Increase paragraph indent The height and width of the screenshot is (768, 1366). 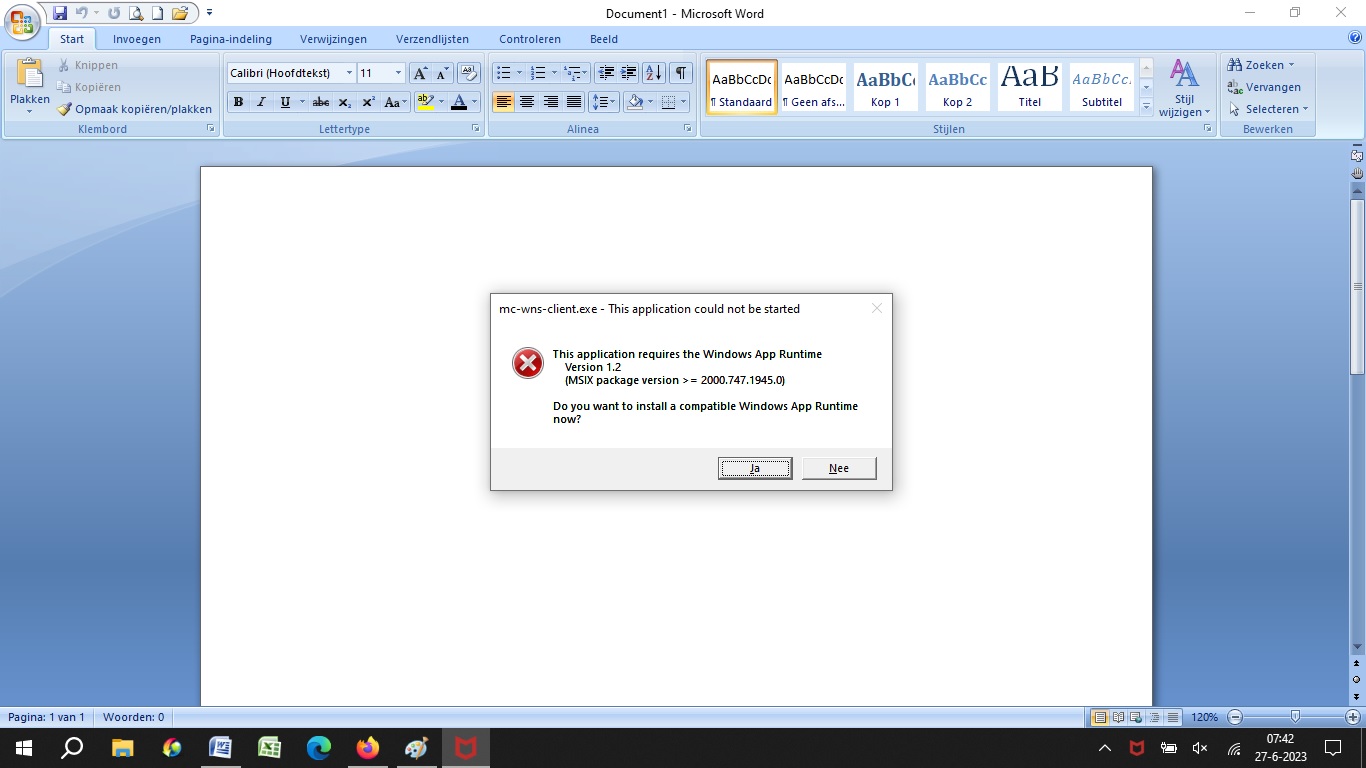(x=628, y=73)
